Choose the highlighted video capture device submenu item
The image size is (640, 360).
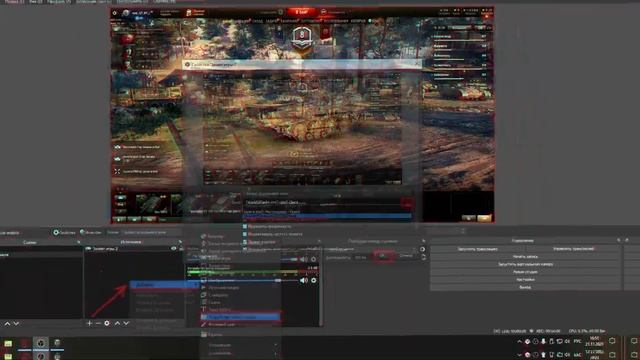tap(240, 317)
